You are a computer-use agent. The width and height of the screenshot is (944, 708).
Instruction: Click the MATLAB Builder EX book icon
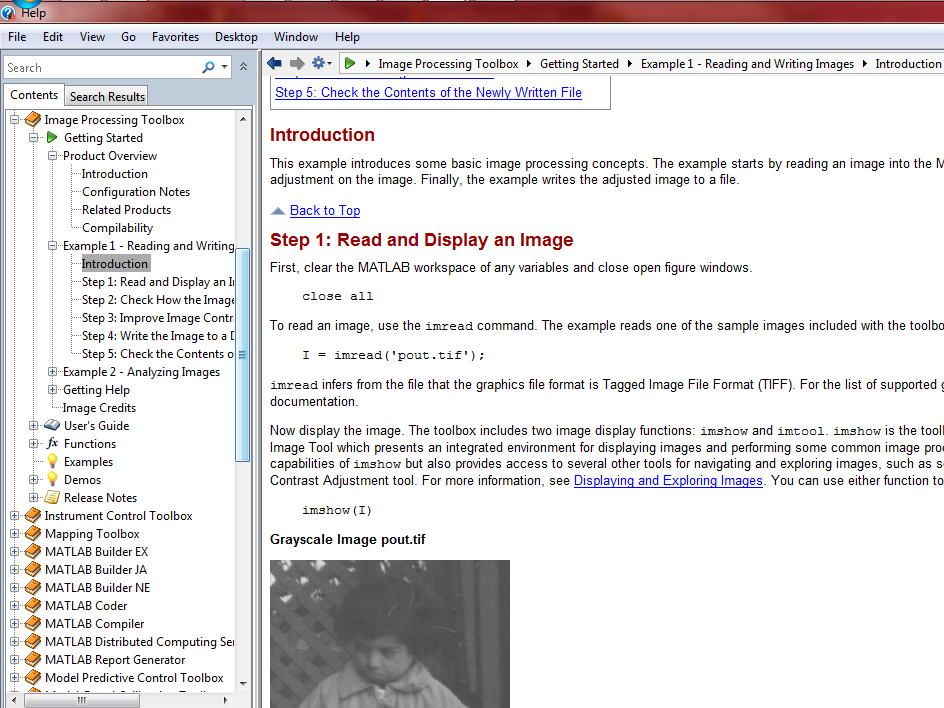(x=33, y=552)
